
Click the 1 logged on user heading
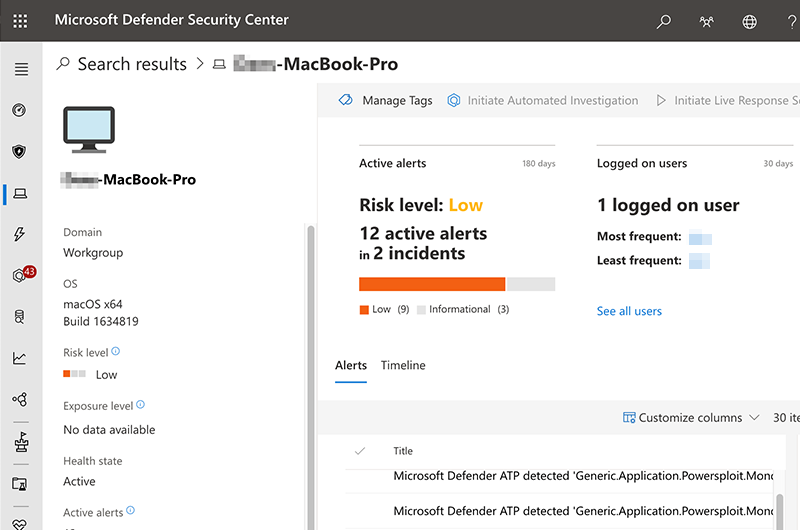[668, 205]
